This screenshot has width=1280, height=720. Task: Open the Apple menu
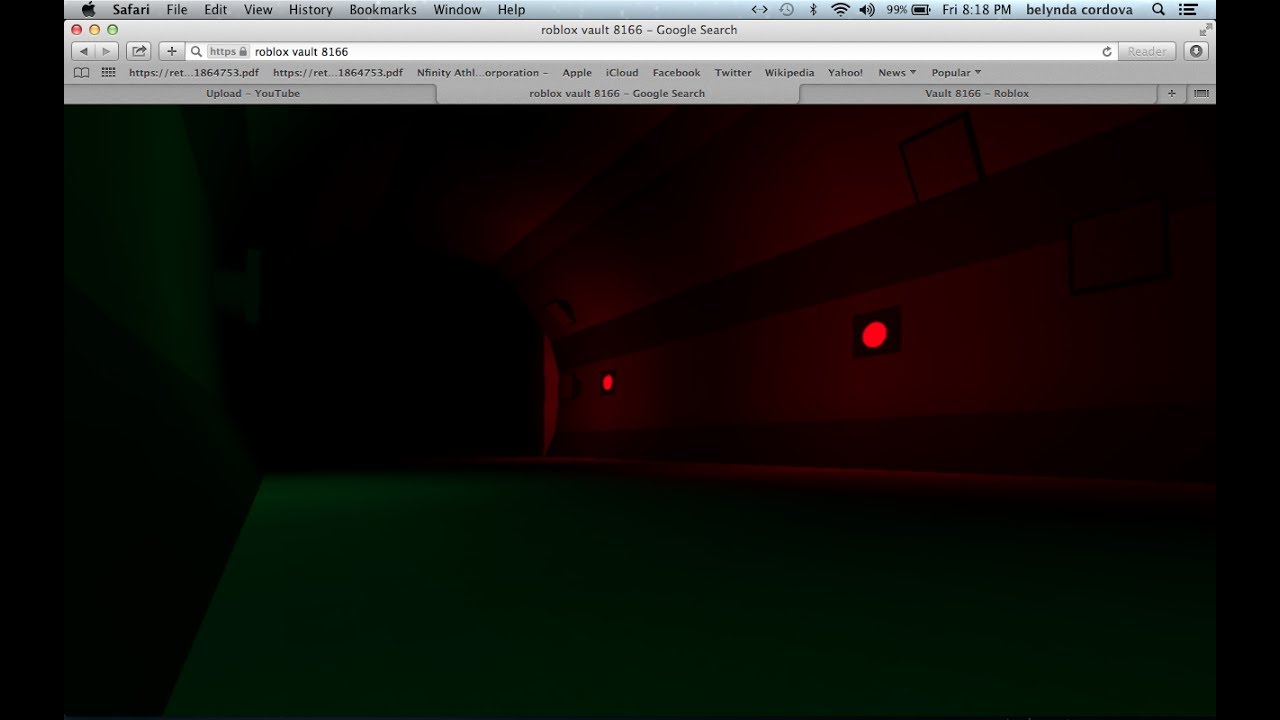click(88, 9)
